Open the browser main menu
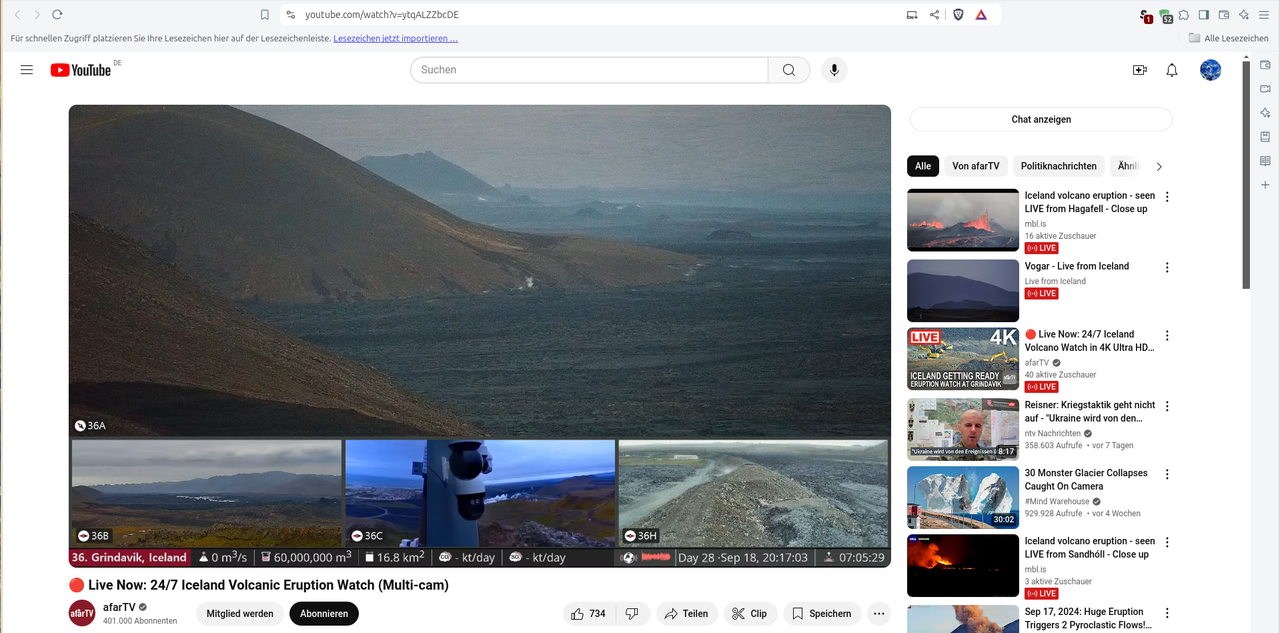The image size is (1280, 633). tap(1264, 15)
